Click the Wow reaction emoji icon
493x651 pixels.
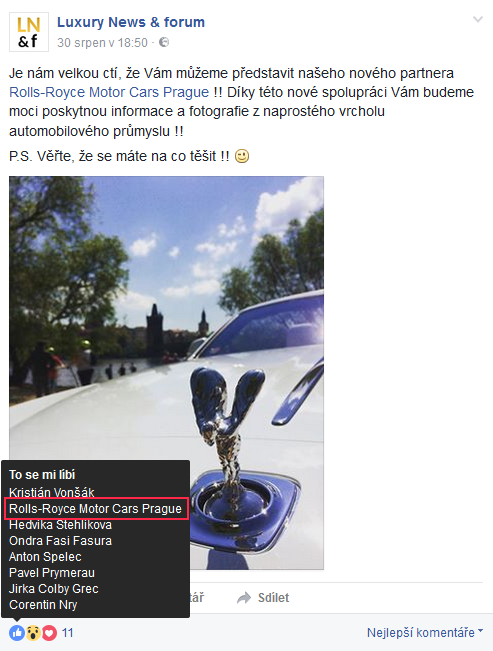[33, 633]
